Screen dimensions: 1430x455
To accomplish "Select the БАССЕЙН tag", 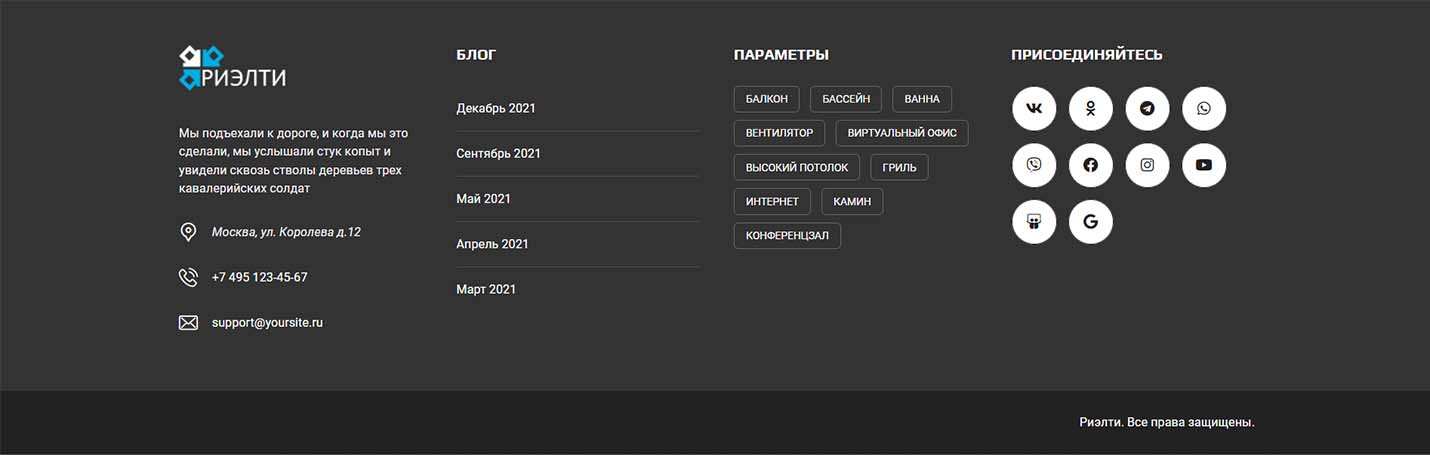I will 846,99.
